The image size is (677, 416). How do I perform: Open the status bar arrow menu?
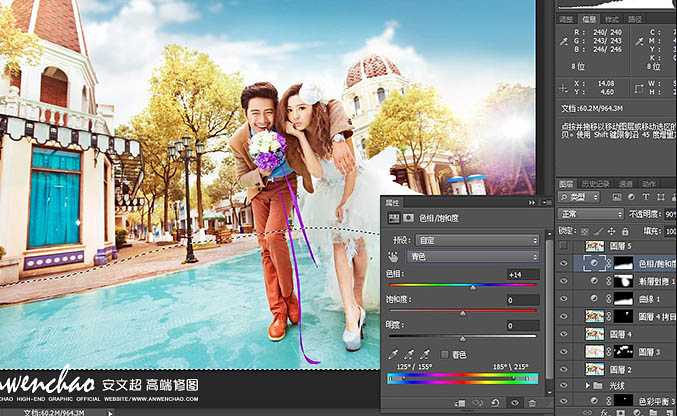pyautogui.click(x=110, y=413)
